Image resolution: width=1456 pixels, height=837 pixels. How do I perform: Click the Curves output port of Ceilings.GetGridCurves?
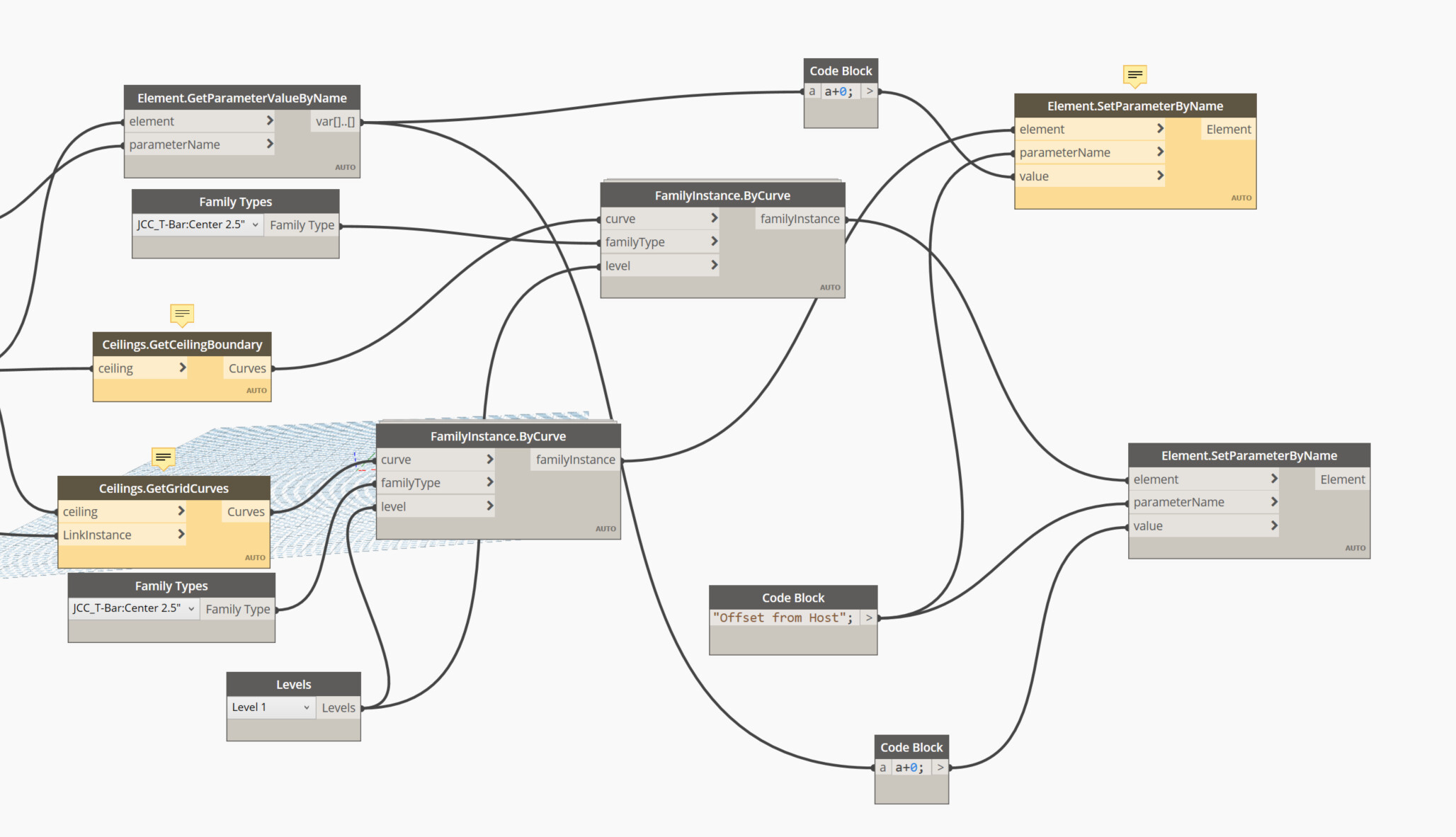[x=246, y=511]
